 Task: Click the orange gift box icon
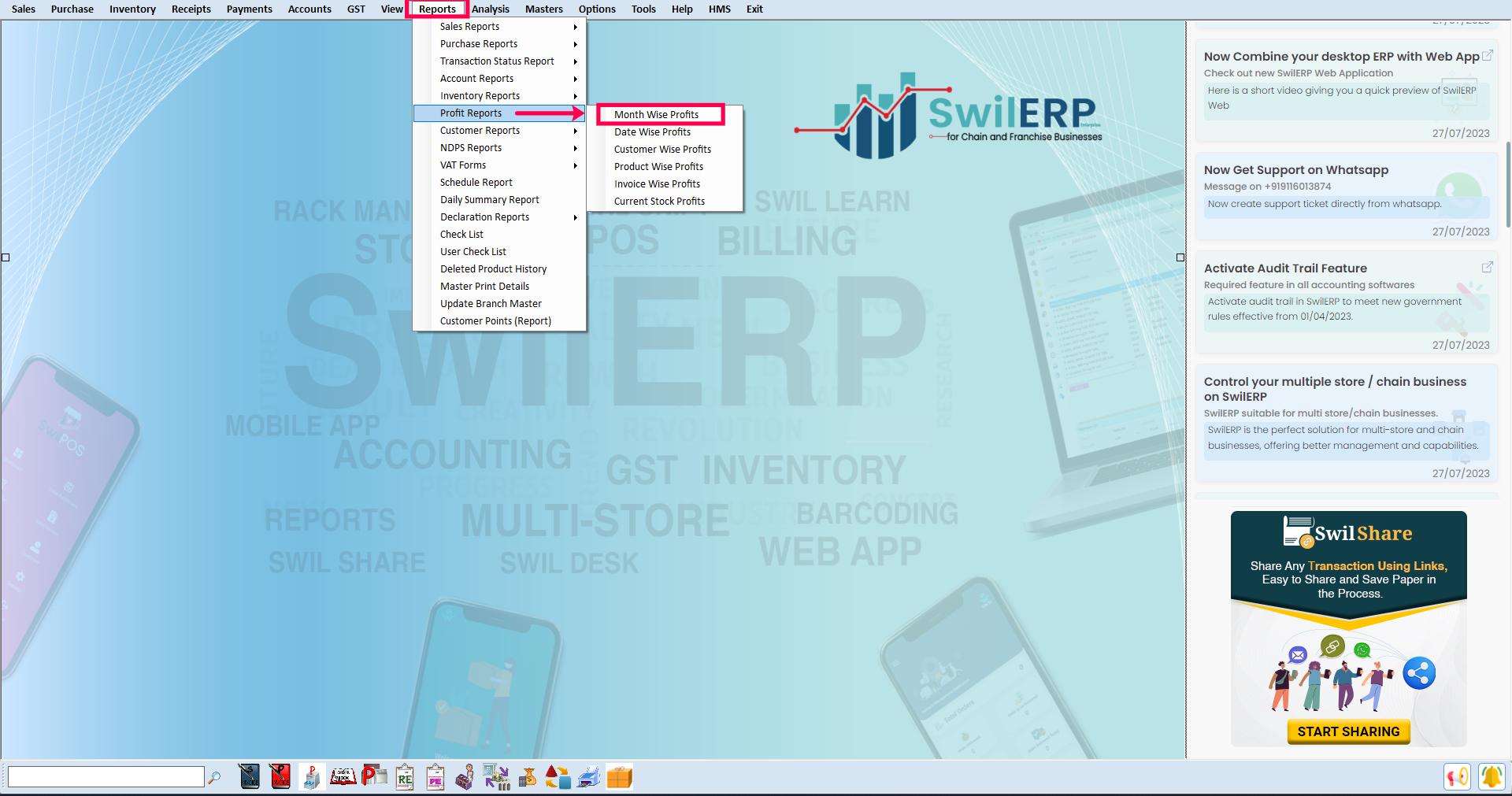coord(620,776)
